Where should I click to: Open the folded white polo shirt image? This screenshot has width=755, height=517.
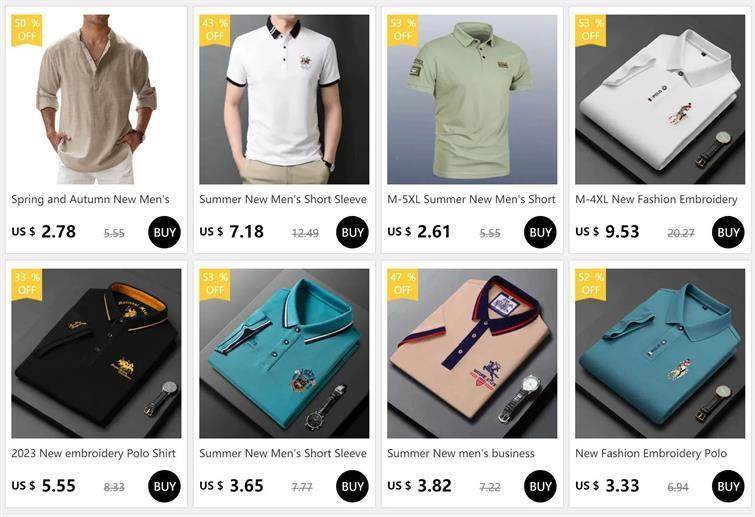click(x=660, y=99)
